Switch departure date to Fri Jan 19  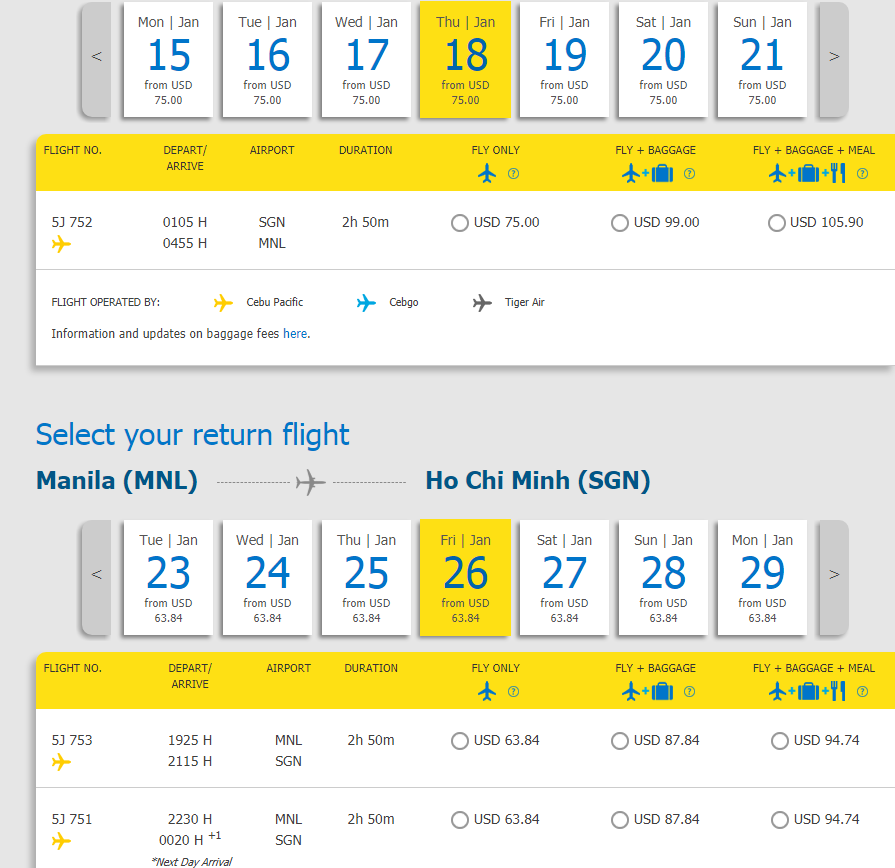click(564, 60)
